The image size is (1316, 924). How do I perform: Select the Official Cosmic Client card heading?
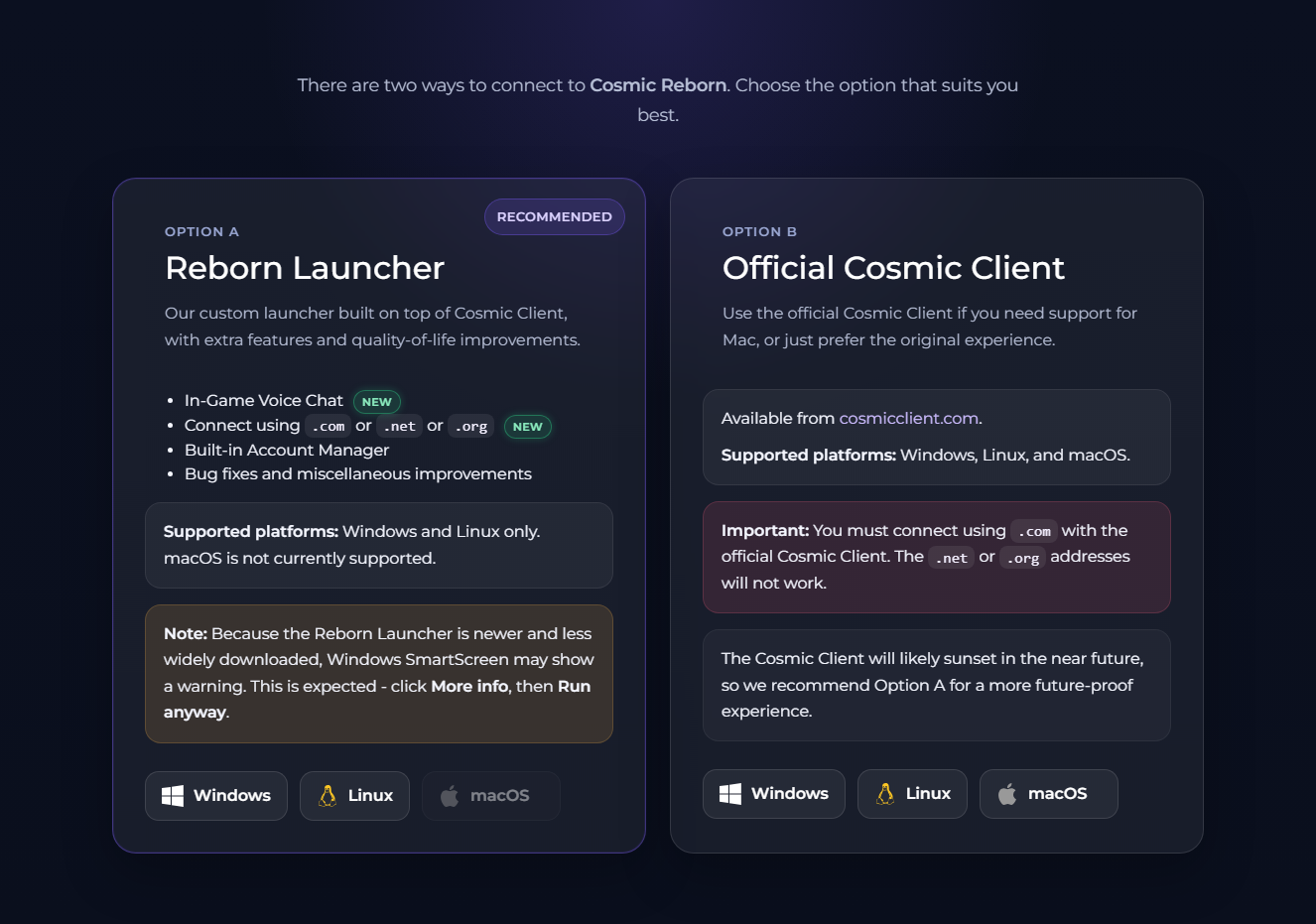coord(893,268)
